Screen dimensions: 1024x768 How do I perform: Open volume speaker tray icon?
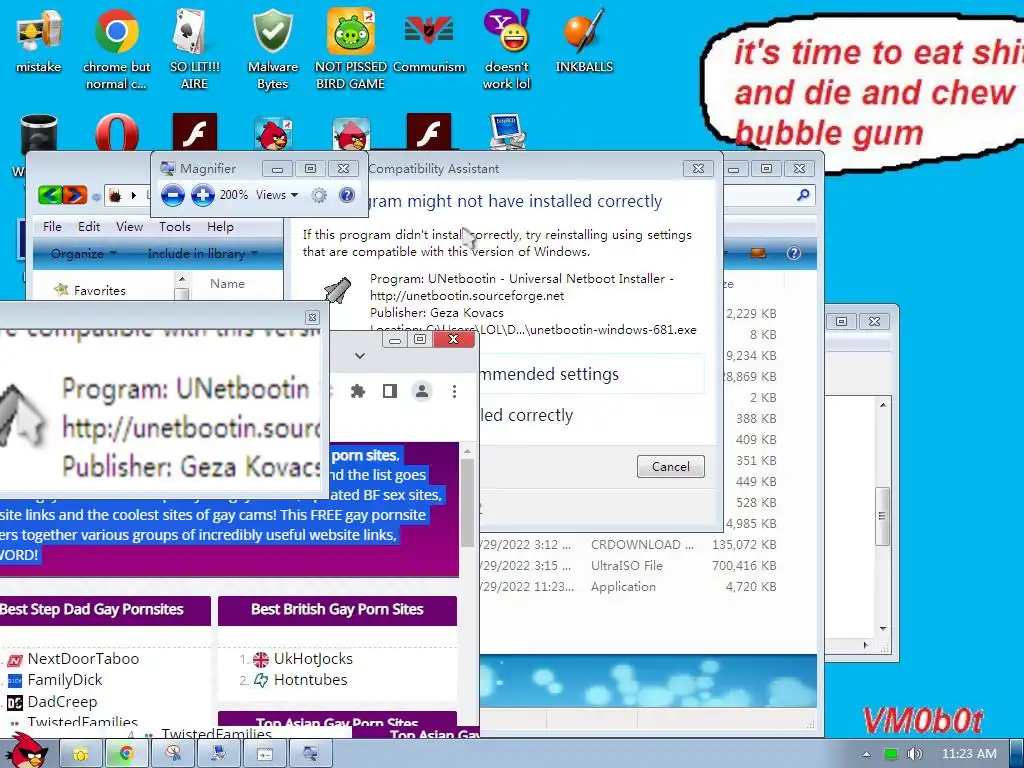(x=914, y=754)
